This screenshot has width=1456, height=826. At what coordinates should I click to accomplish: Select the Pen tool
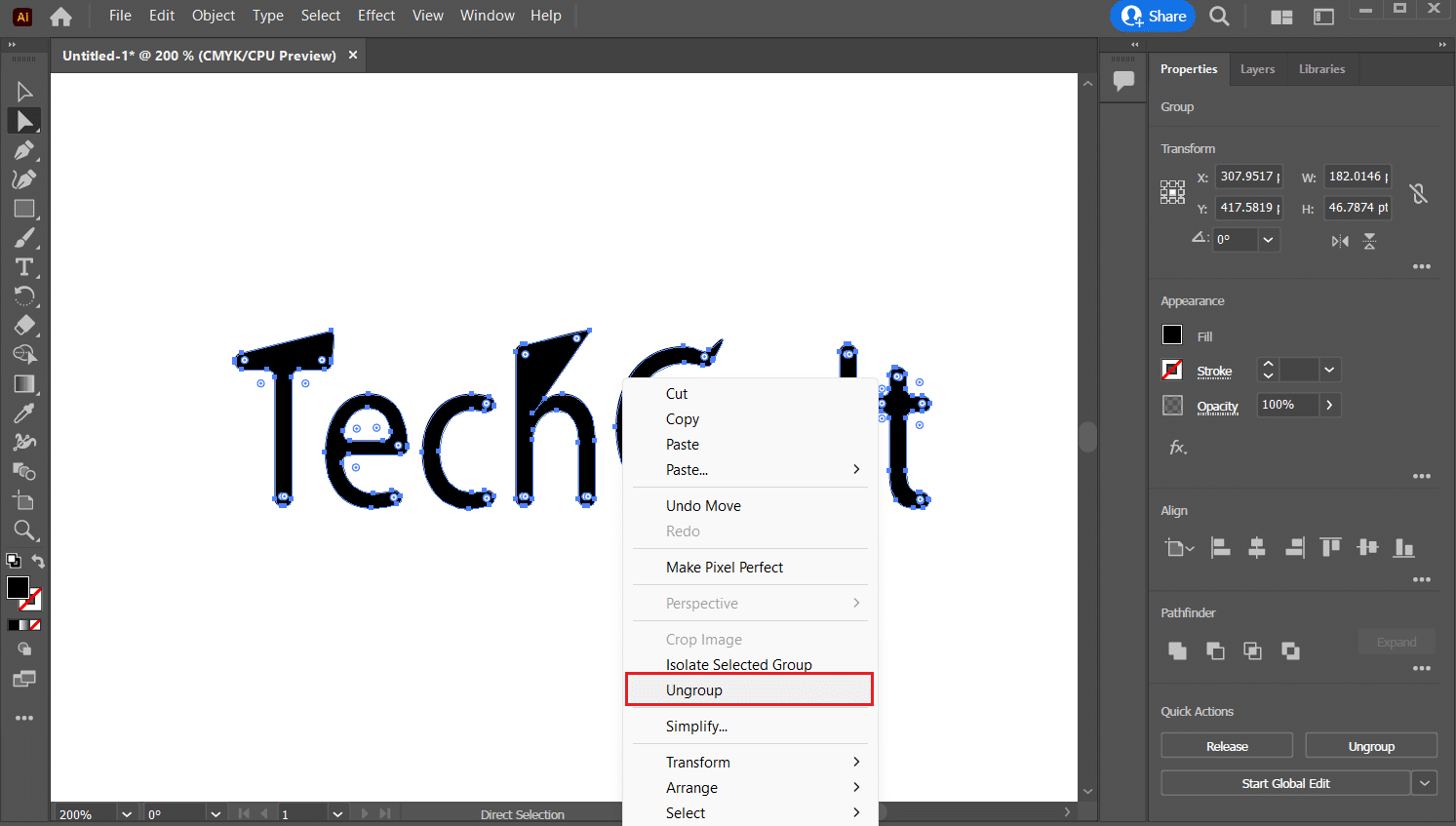click(26, 150)
